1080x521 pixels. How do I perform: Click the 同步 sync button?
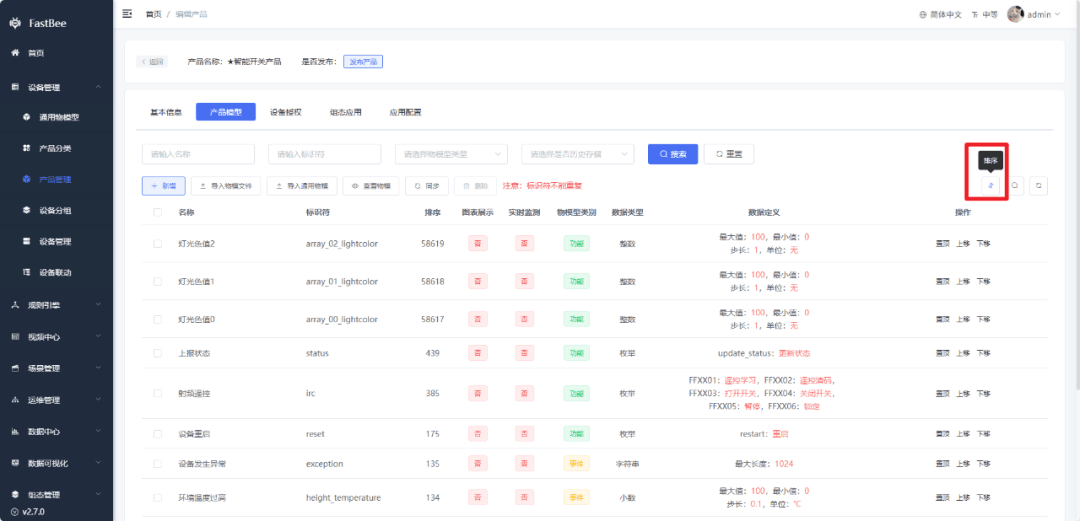427,186
